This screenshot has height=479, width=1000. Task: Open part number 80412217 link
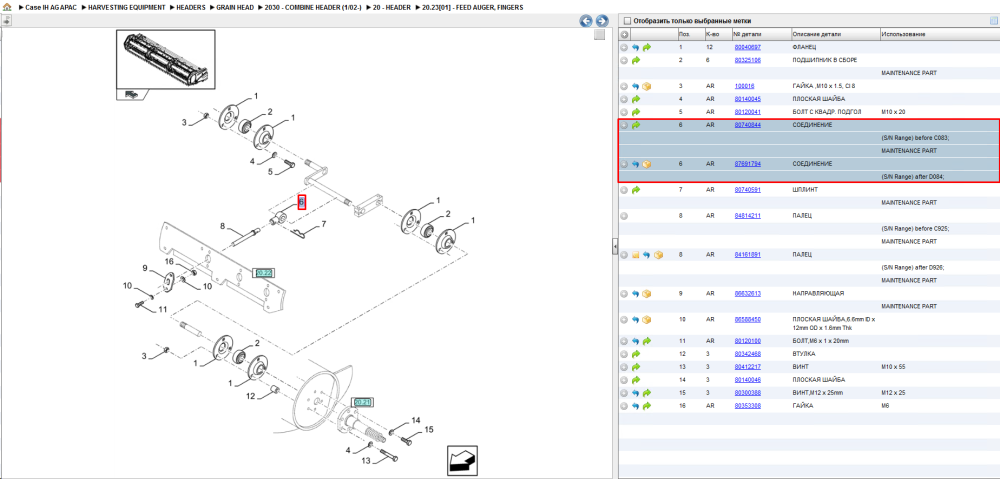pos(747,367)
